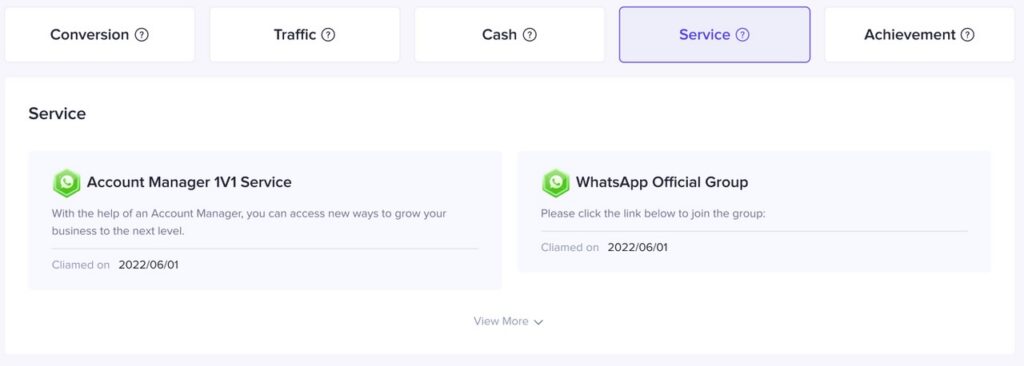Click the Account Manager description text
The width and height of the screenshot is (1024, 366).
point(249,222)
